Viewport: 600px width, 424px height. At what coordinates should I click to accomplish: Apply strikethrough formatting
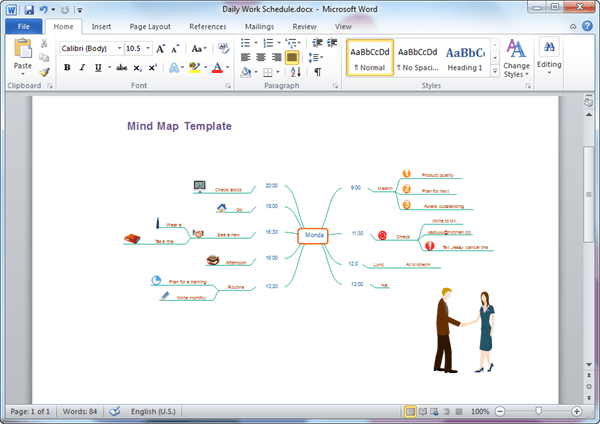(x=121, y=68)
